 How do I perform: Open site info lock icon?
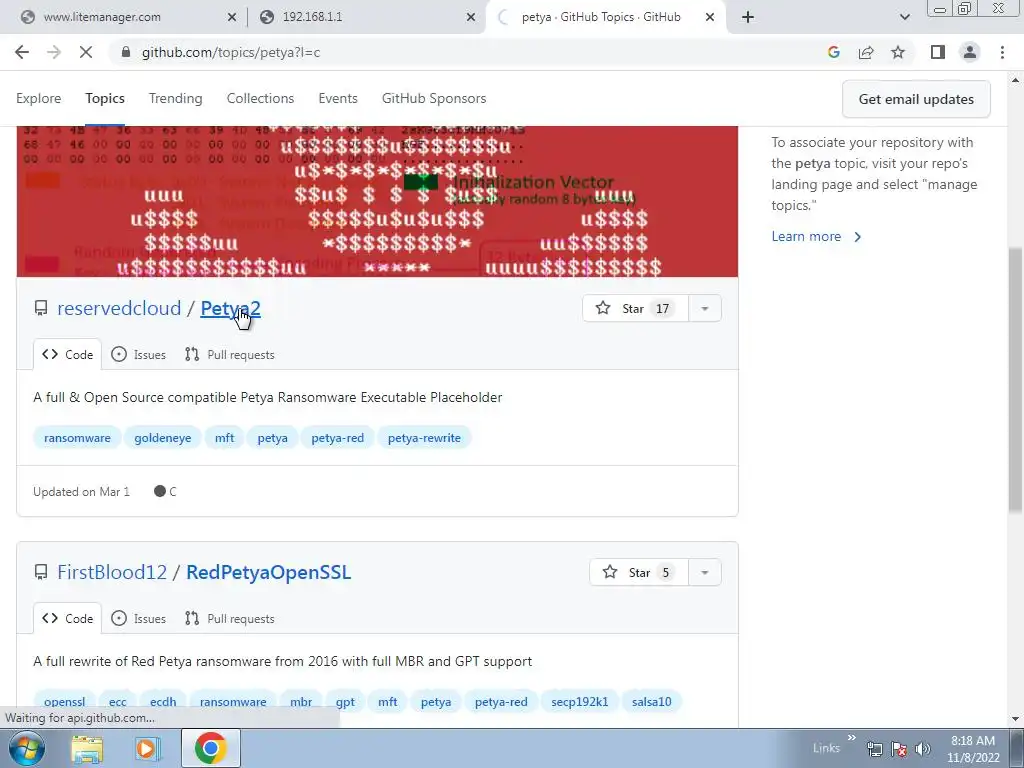tap(126, 52)
